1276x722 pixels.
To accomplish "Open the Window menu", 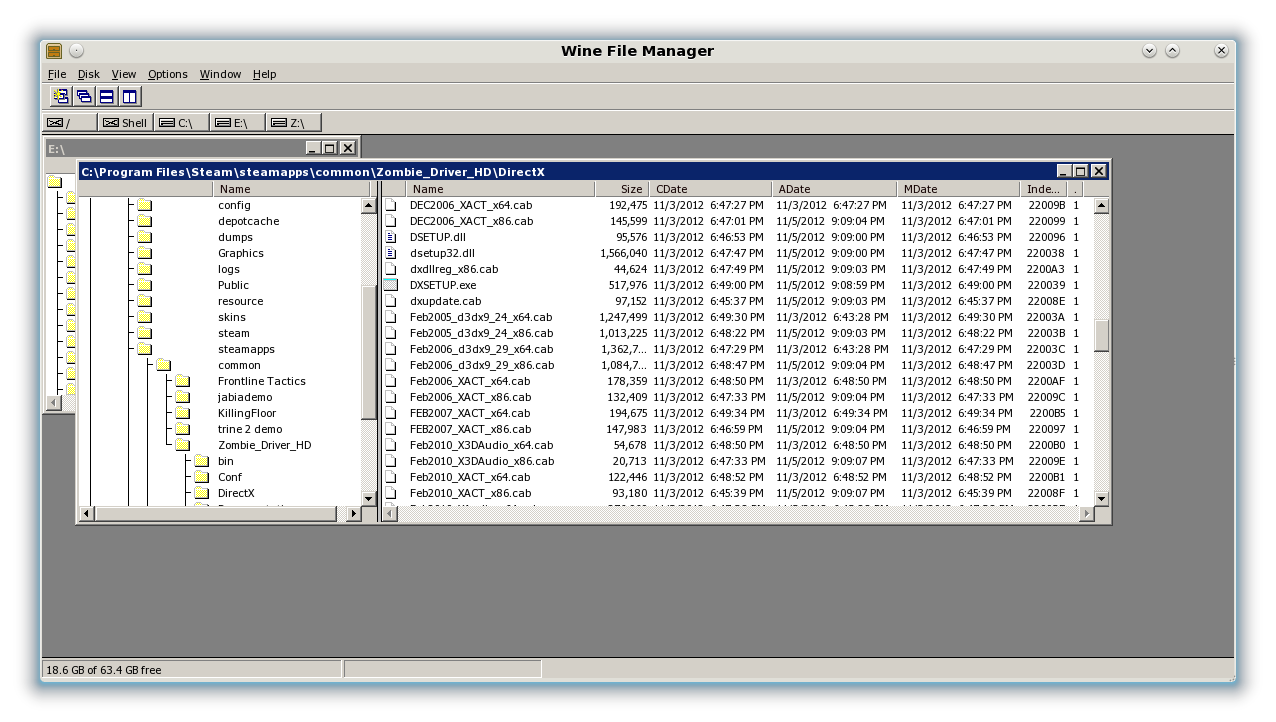I will (220, 74).
